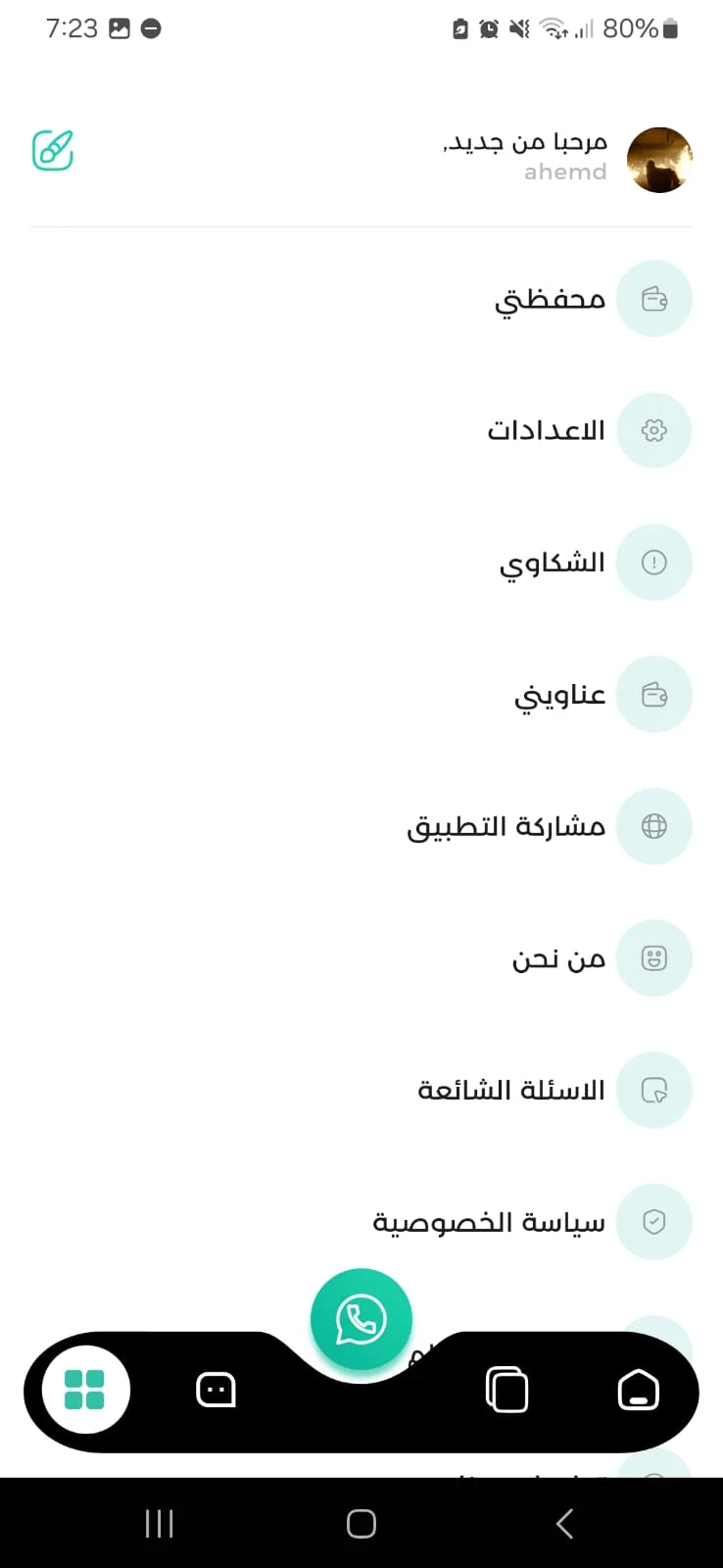Tap the edit profile pencil icon
The height and width of the screenshot is (1568, 723).
(x=53, y=151)
